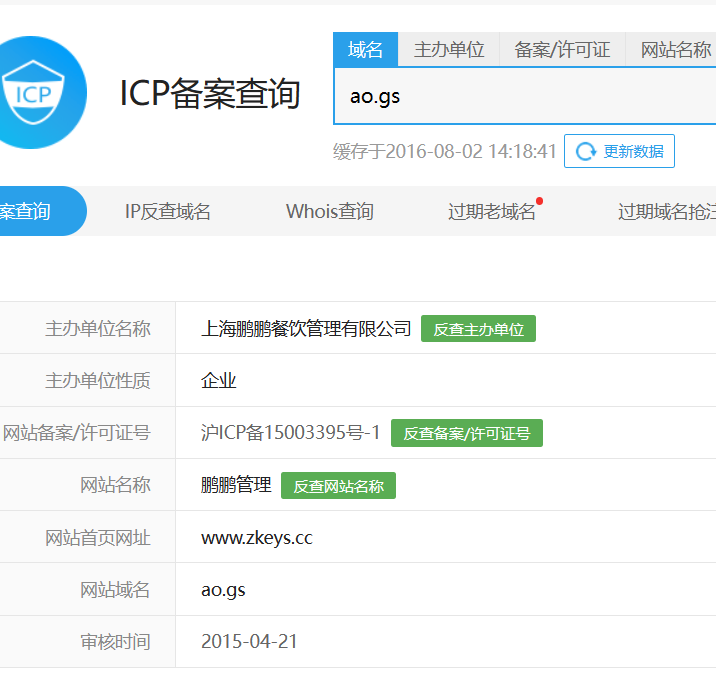
Task: Open the 备案/许可证 search tab
Action: [561, 49]
